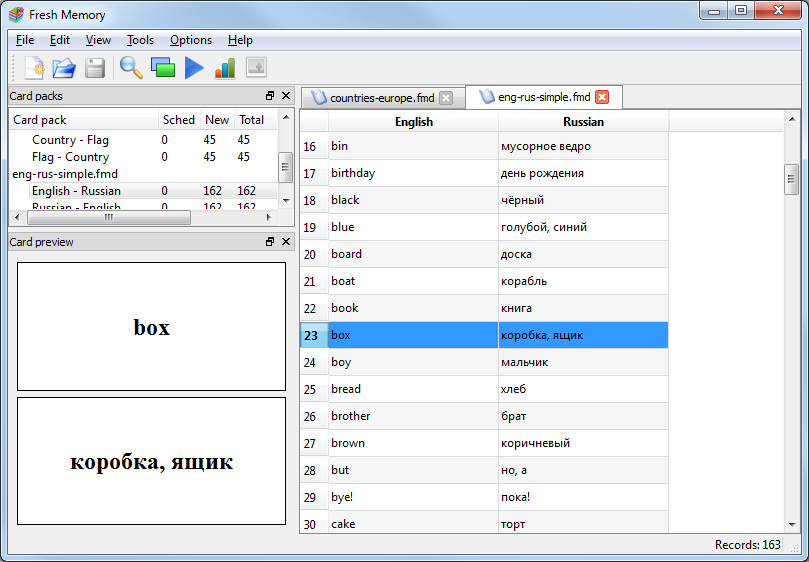This screenshot has height=562, width=809.
Task: Click the Sched column header
Action: point(179,120)
